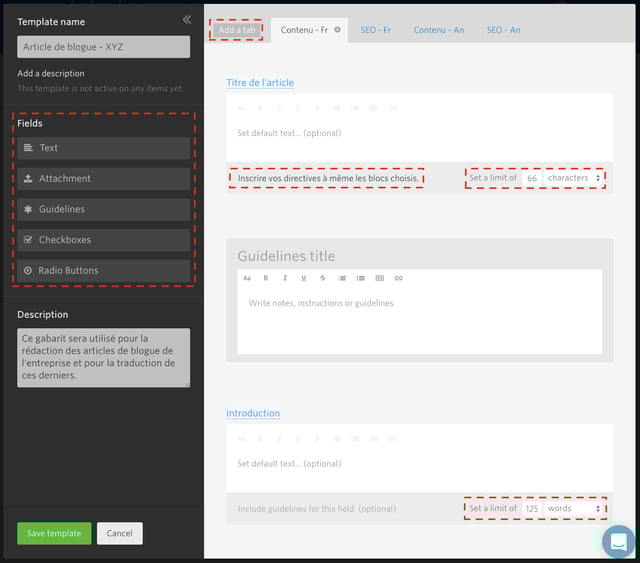Click the Titre de l'article field label
Viewport: 640px width, 563px height.
[260, 83]
